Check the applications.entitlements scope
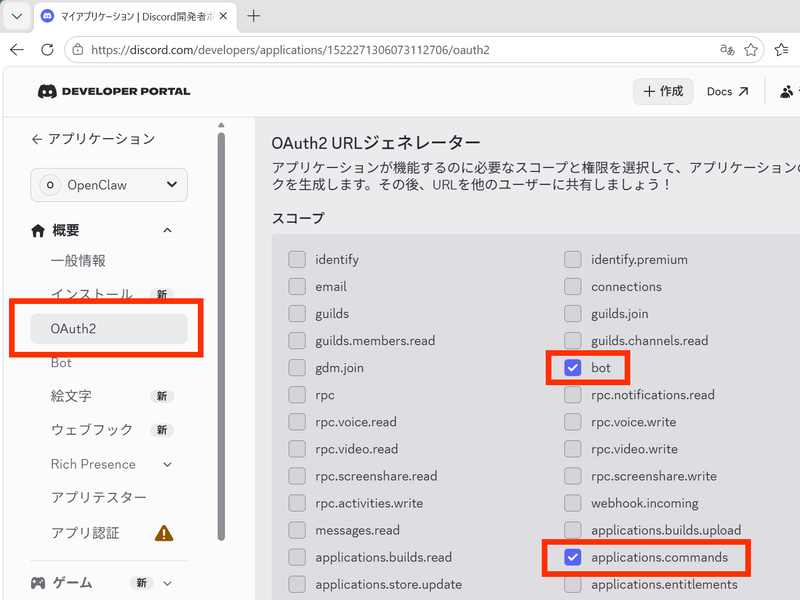The height and width of the screenshot is (600, 800). point(572,584)
